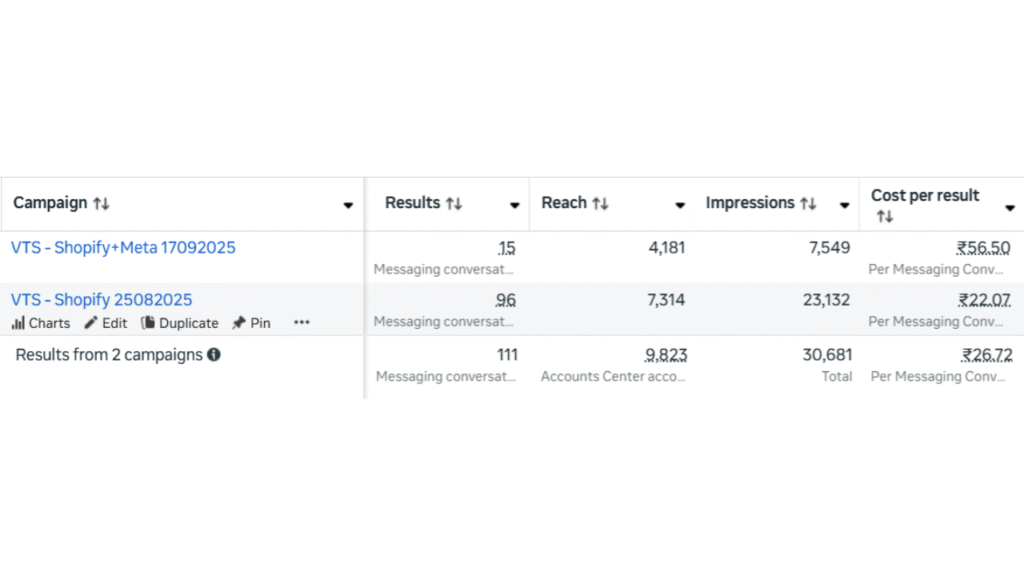Sort by Campaign column arrows
The height and width of the screenshot is (576, 1024).
tap(101, 203)
